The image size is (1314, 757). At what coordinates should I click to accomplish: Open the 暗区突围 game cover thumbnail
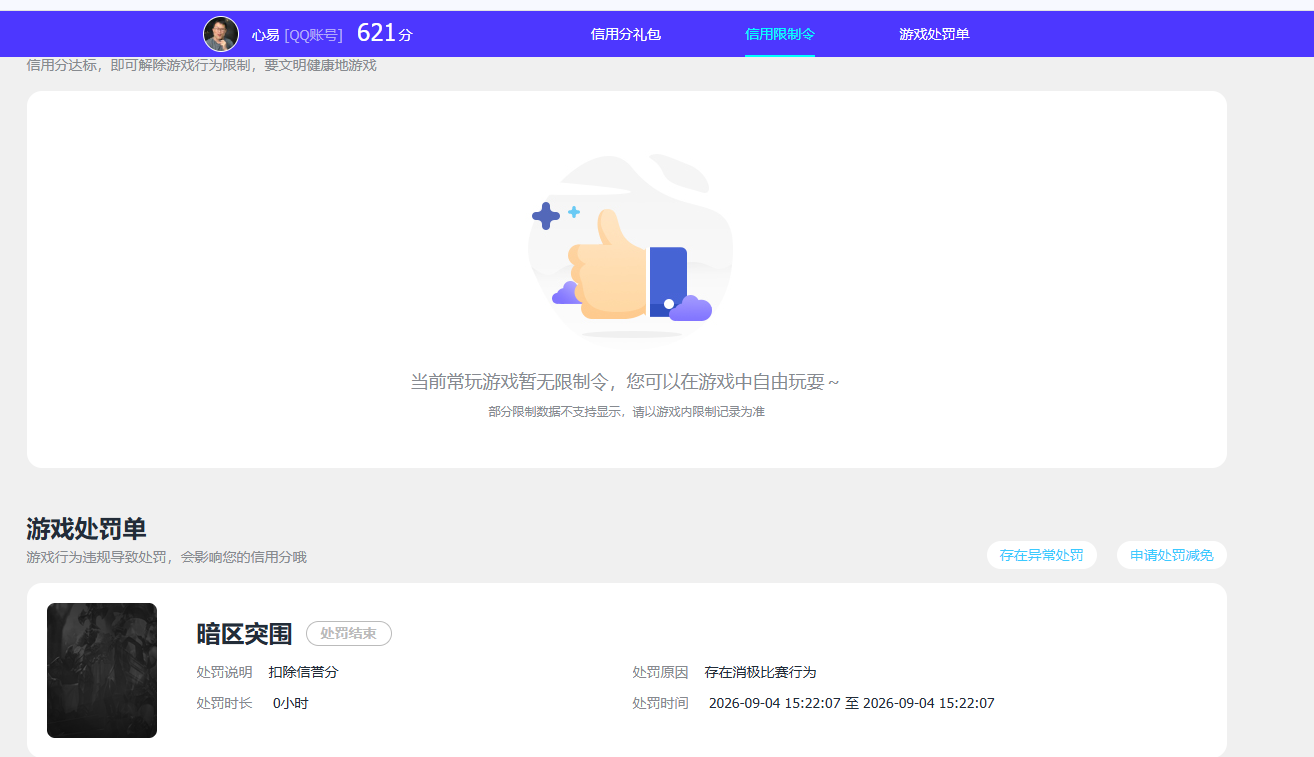[102, 670]
